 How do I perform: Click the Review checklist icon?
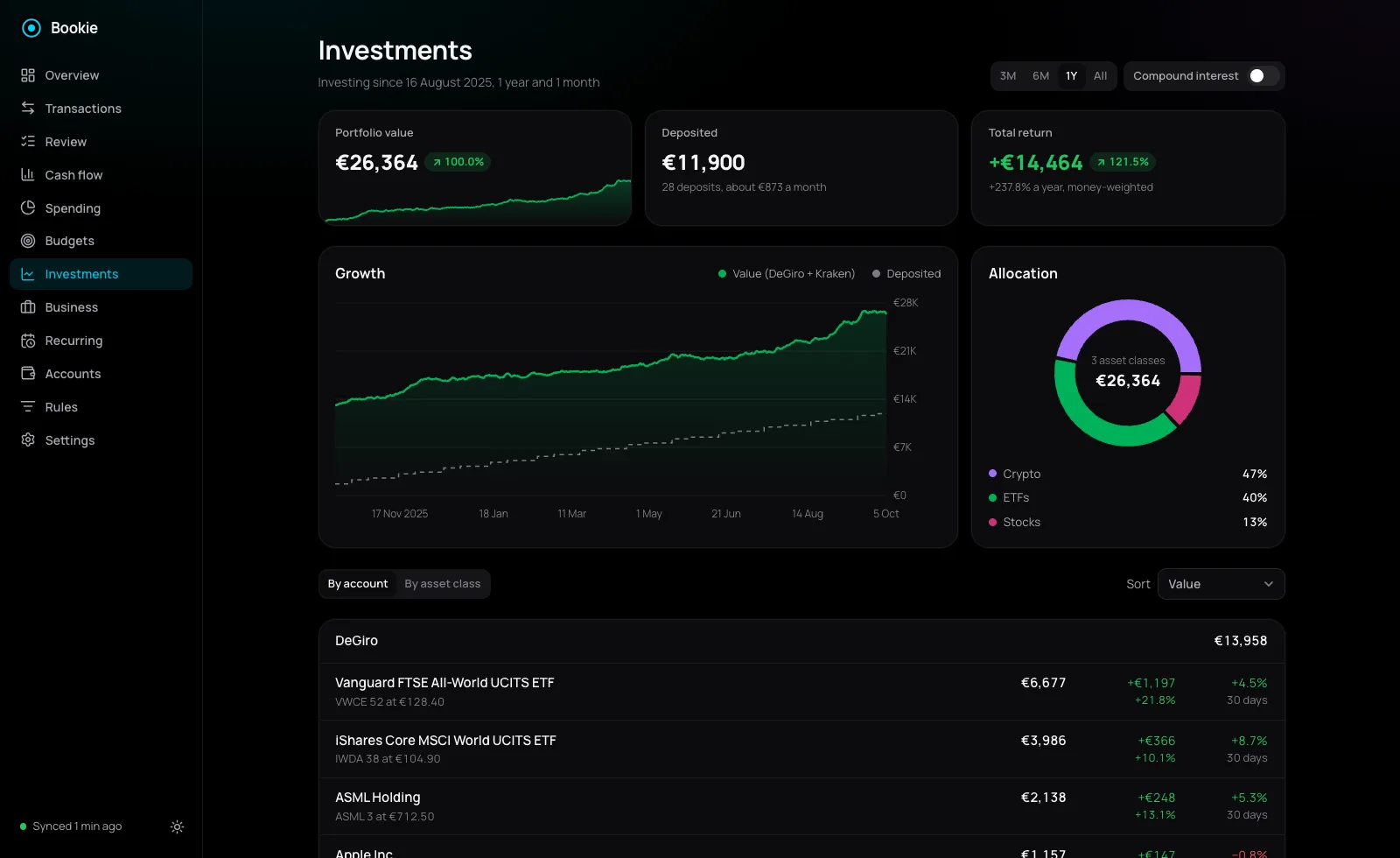coord(28,142)
